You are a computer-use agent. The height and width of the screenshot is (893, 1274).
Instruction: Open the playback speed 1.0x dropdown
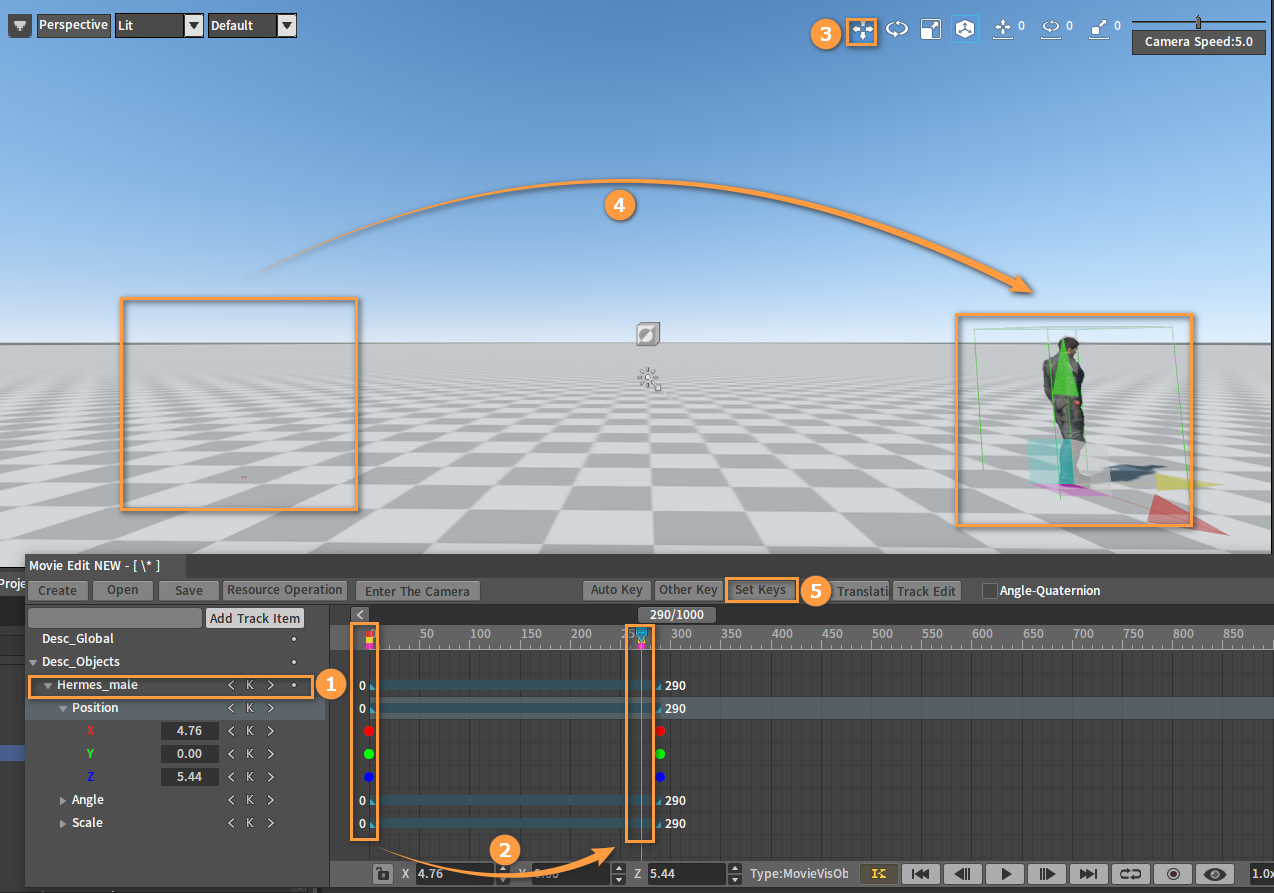point(1261,874)
